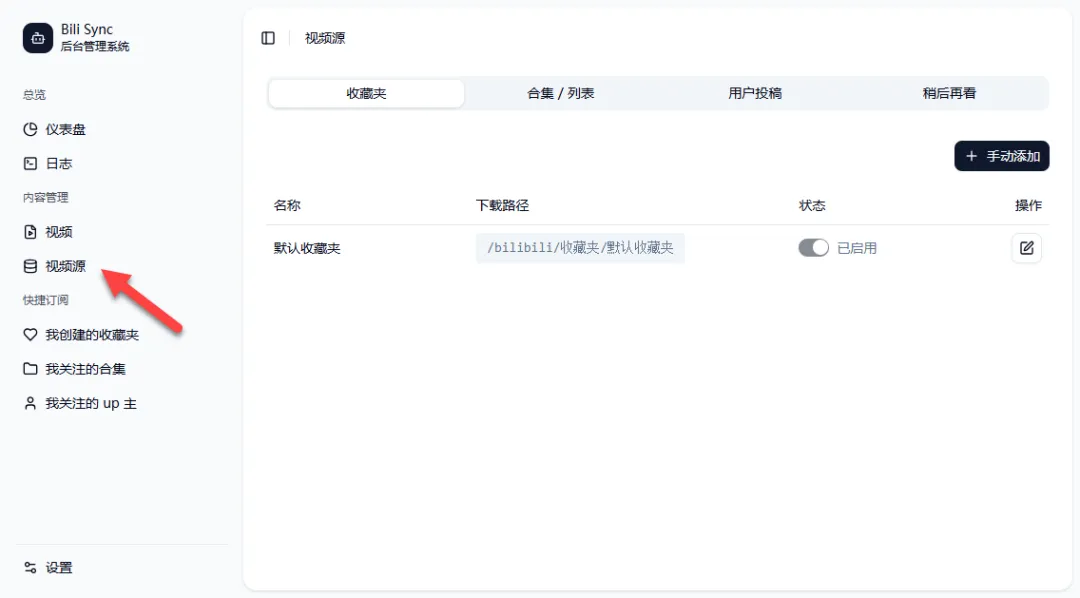Screen dimensions: 1080x598
Task: Click the 视频源 database icon
Action: (30, 266)
